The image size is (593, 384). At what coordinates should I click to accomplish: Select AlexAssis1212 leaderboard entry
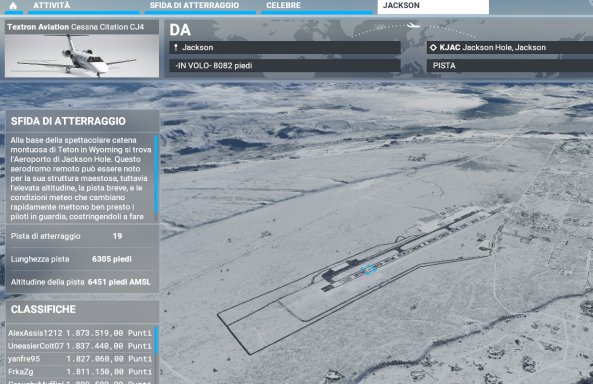coord(80,333)
